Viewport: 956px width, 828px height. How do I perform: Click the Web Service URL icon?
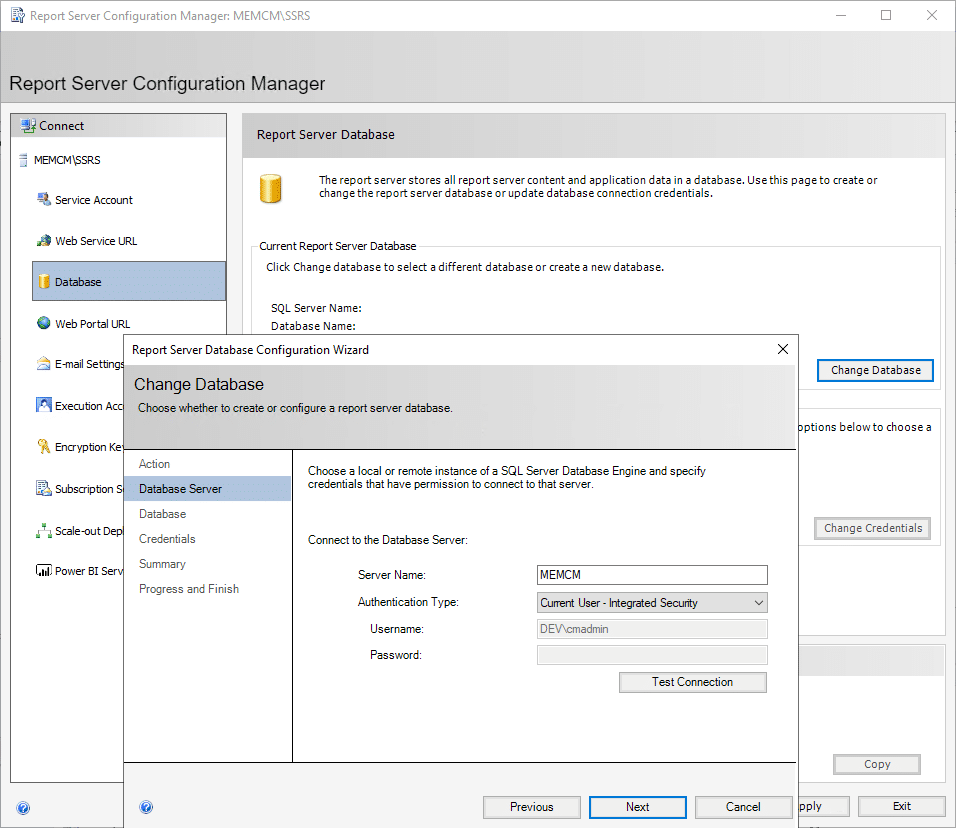pos(44,241)
